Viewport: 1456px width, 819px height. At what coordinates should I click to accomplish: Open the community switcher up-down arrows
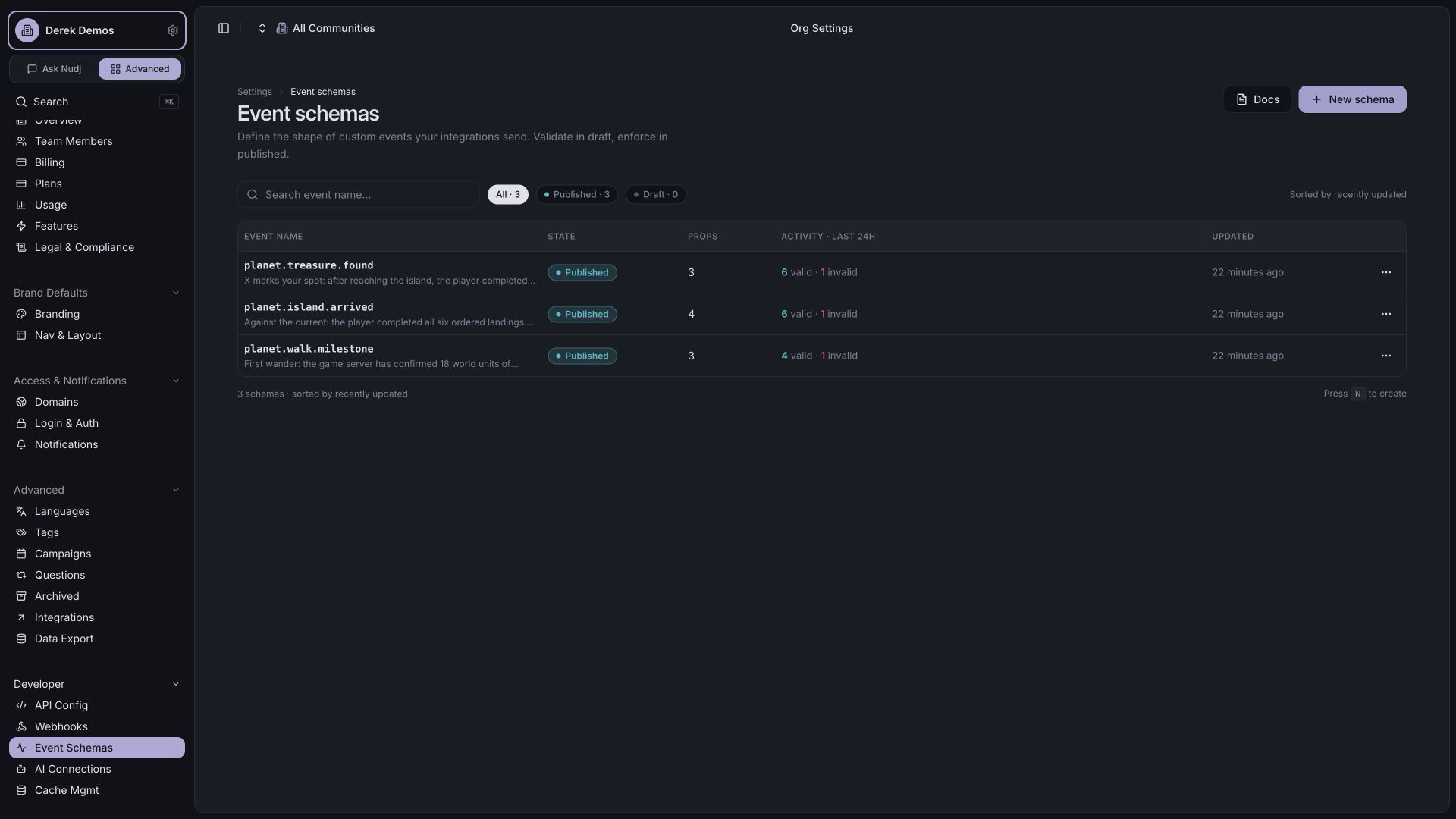(x=262, y=28)
